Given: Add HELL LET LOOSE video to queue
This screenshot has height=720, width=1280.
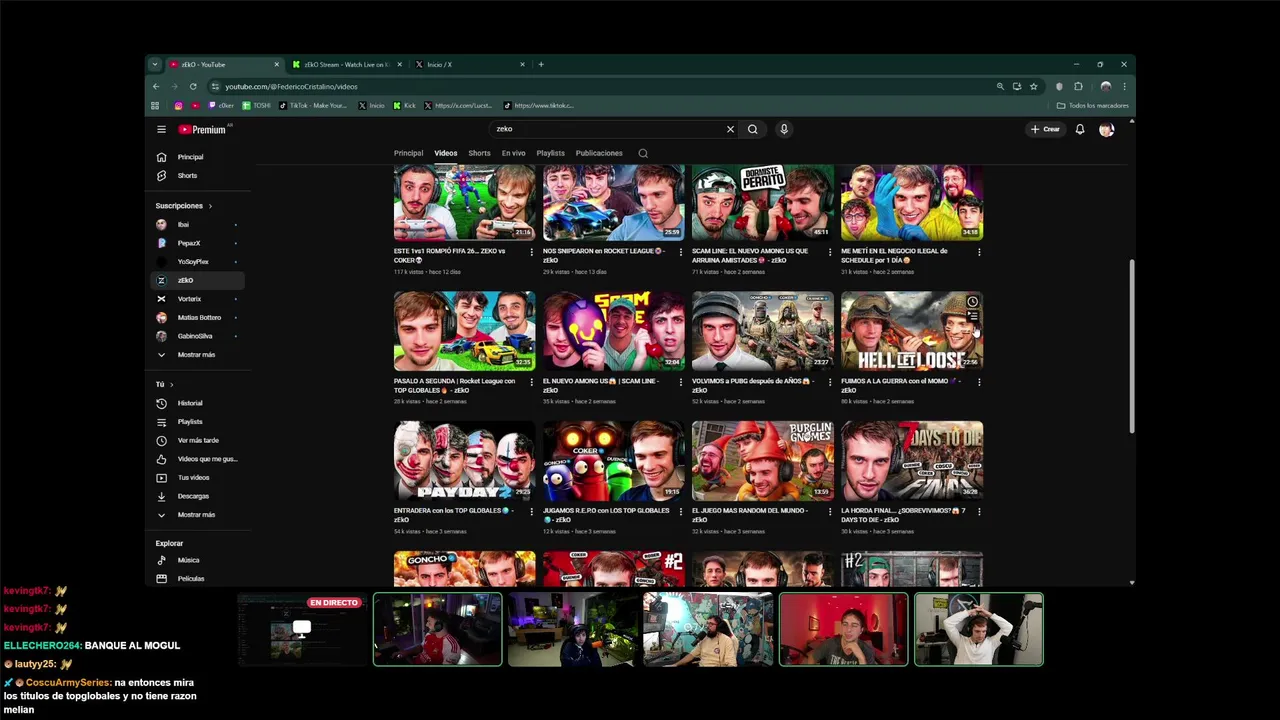Looking at the screenshot, I should (x=972, y=317).
